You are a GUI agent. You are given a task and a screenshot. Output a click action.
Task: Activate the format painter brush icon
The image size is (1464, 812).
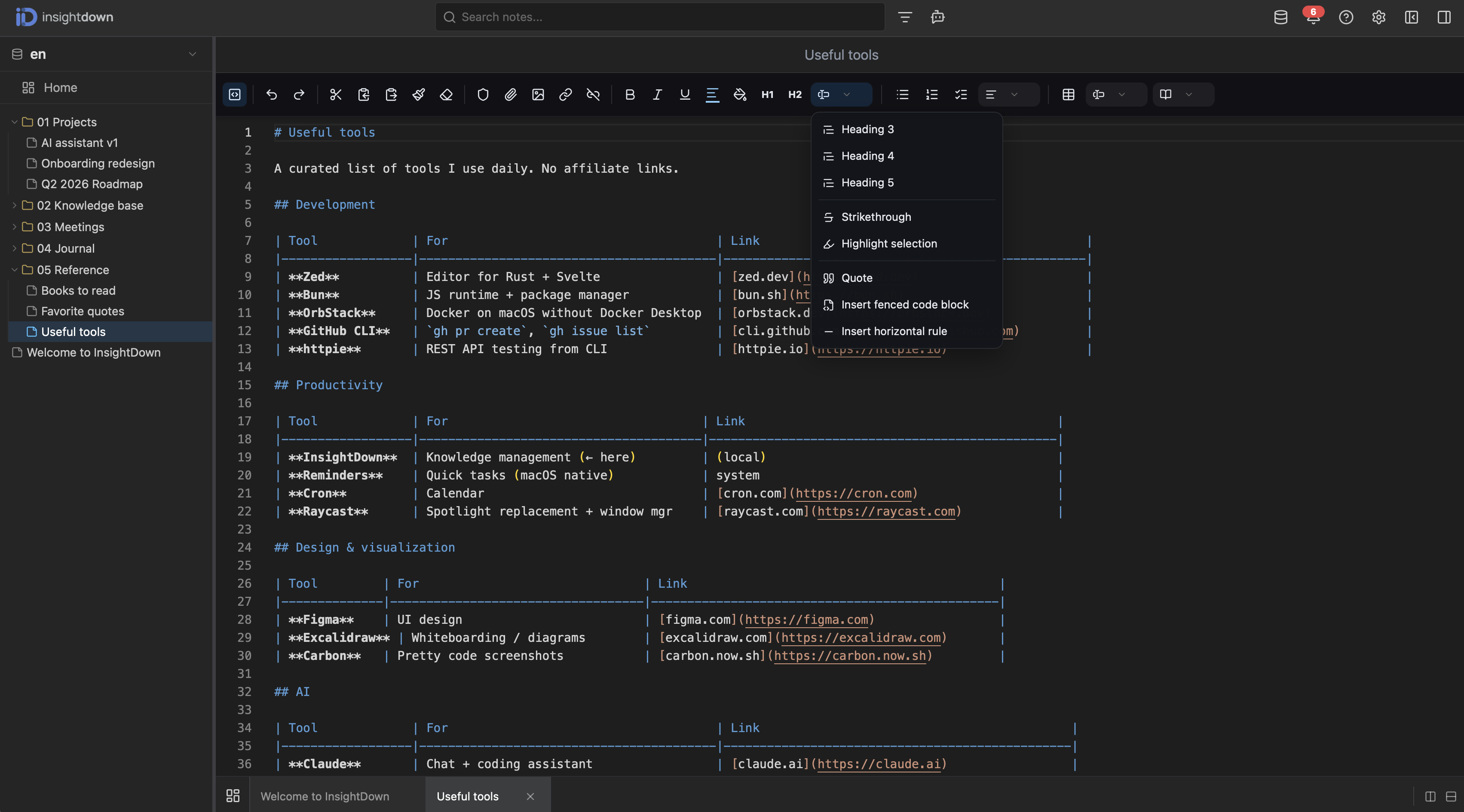[419, 95]
